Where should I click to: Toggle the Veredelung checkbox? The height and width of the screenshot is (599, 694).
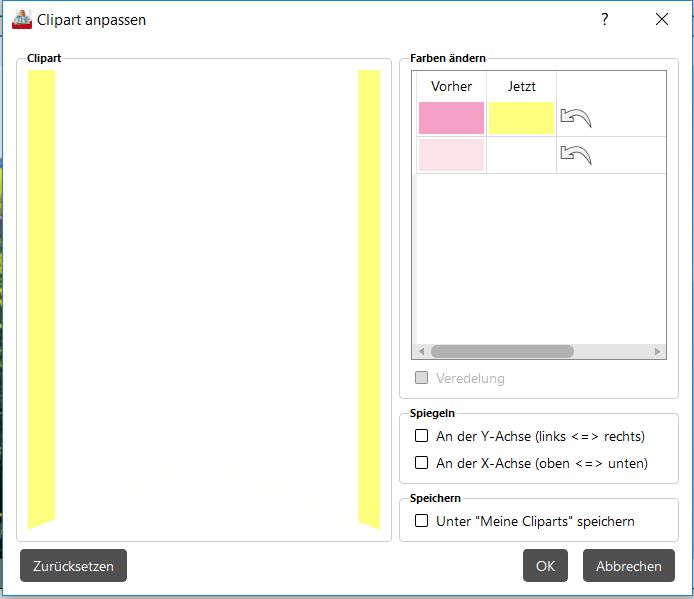tap(422, 378)
